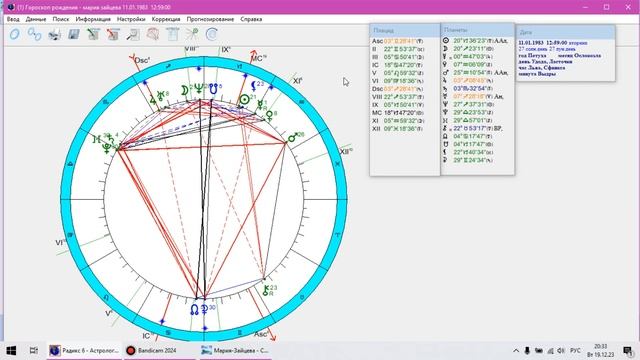Select the Mars position row in planets panel
640x360 pixels.
point(476,73)
